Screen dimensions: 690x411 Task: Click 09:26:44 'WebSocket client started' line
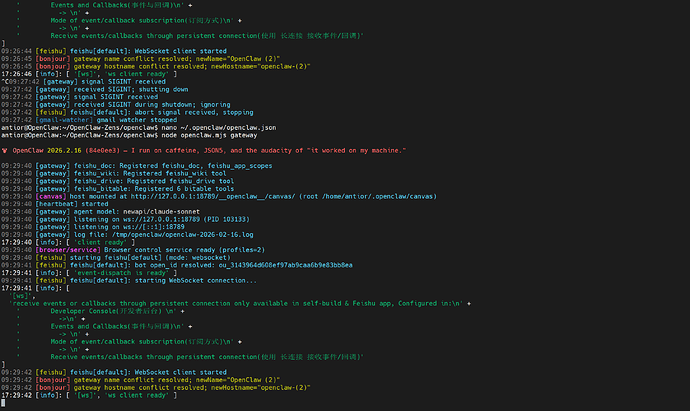tap(114, 51)
